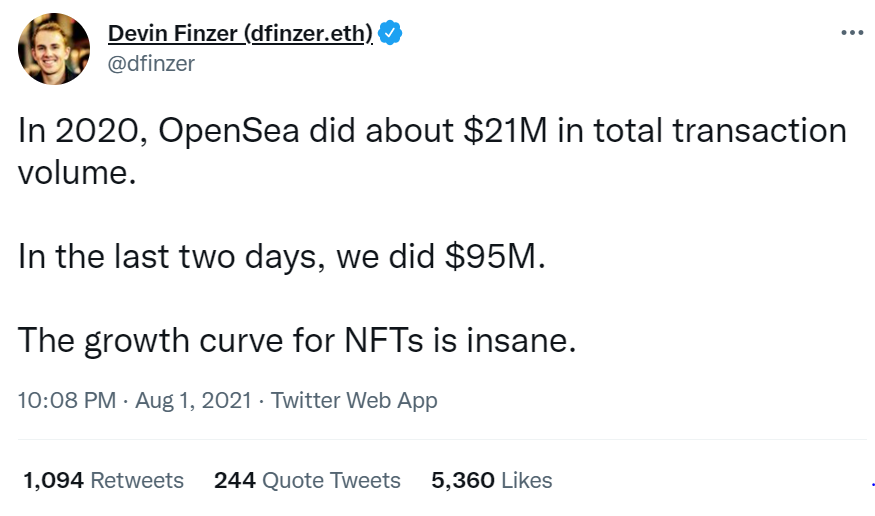Click the 10:08 PM timestamp

[67, 401]
